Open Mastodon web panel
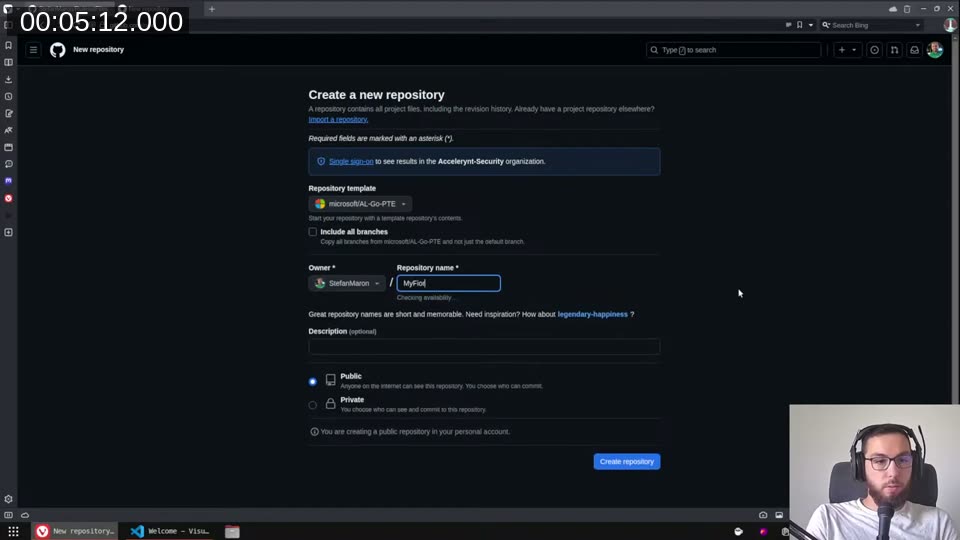This screenshot has height=540, width=960. click(9, 181)
